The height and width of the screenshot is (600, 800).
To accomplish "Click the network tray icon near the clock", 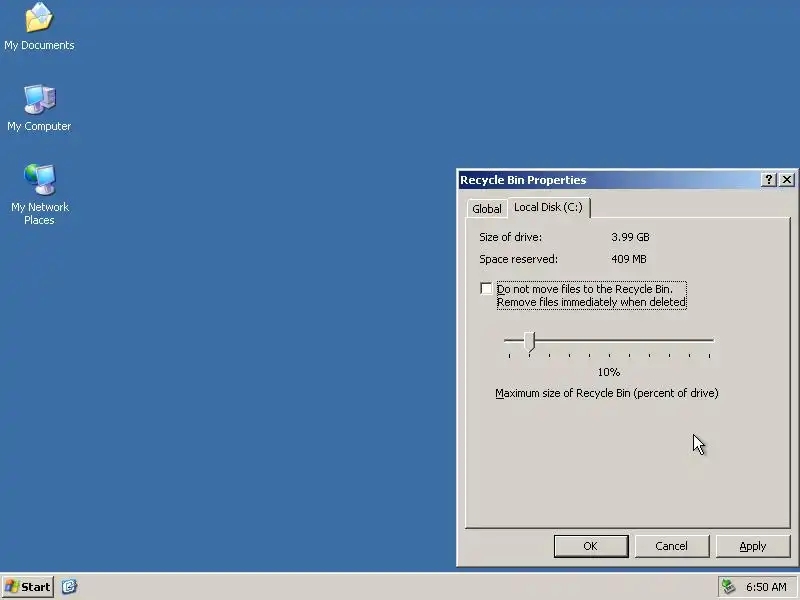I will [728, 587].
